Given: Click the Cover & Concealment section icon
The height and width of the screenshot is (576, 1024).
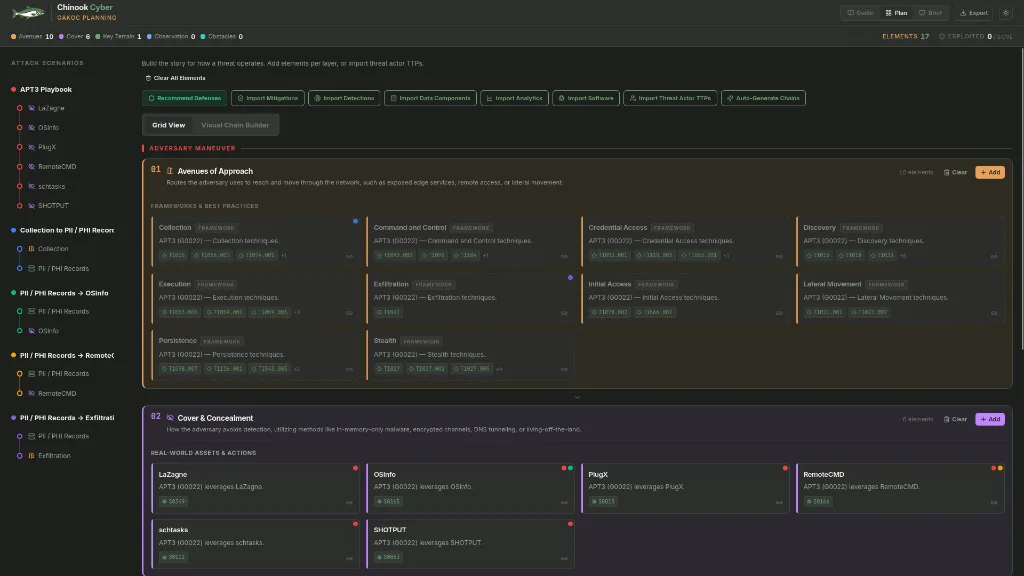Looking at the screenshot, I should [170, 418].
